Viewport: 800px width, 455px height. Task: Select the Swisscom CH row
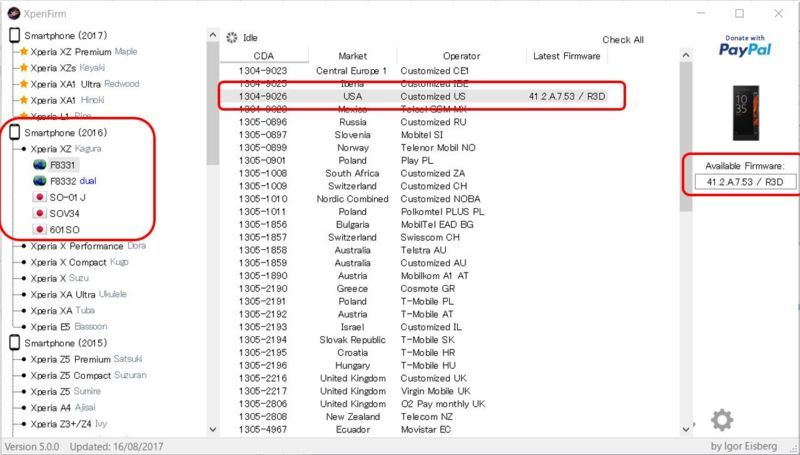pyautogui.click(x=414, y=237)
